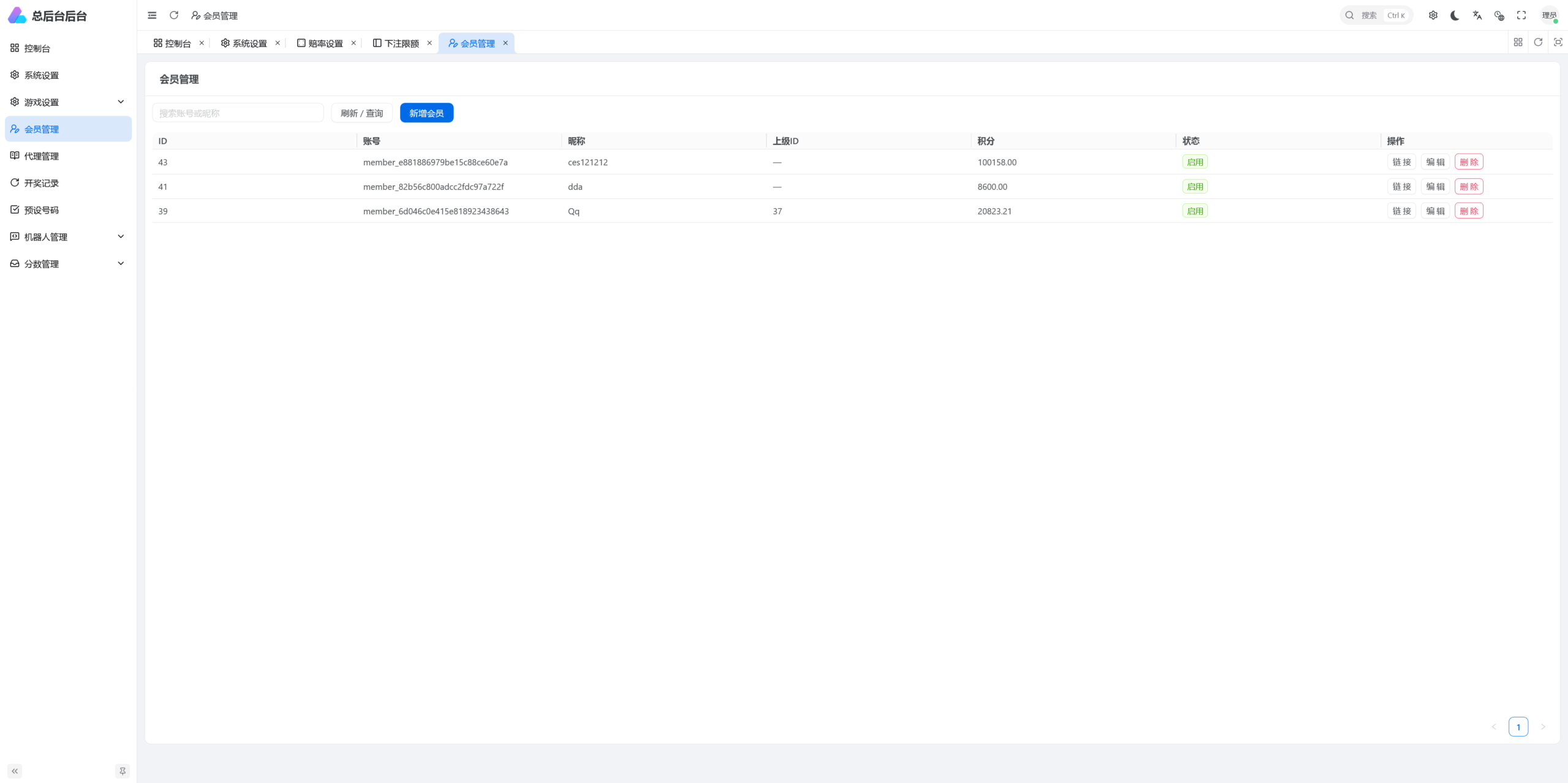Reload the current tab via tab bar refresh icon

click(1538, 42)
